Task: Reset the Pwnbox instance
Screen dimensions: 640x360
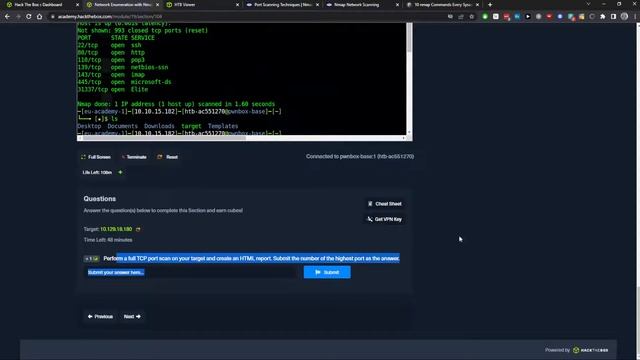Action: point(168,157)
